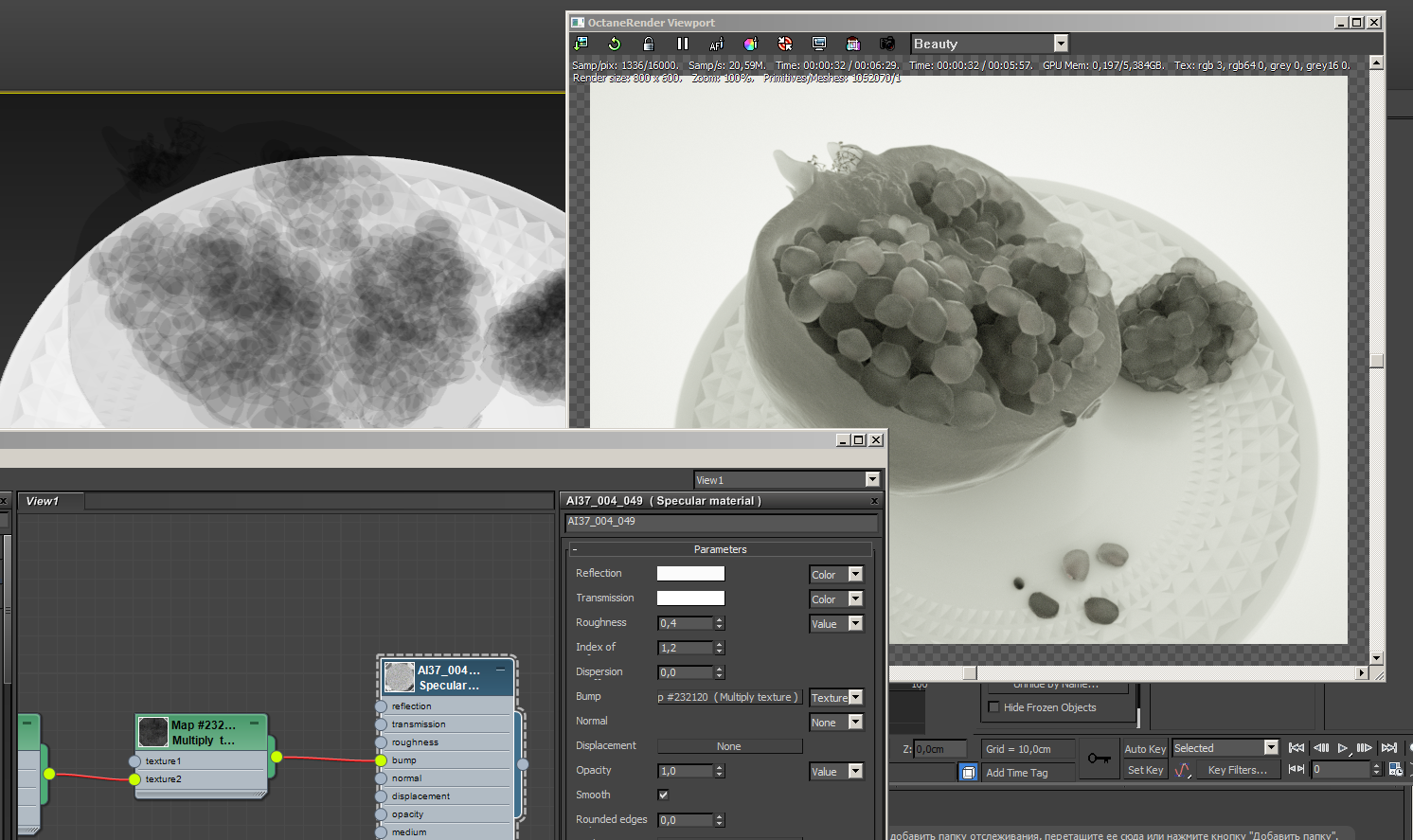Pause the Octane render

pyautogui.click(x=682, y=44)
